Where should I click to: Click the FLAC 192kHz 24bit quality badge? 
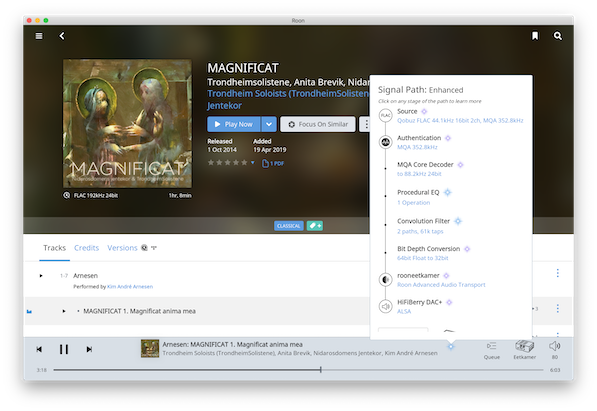click(x=91, y=195)
